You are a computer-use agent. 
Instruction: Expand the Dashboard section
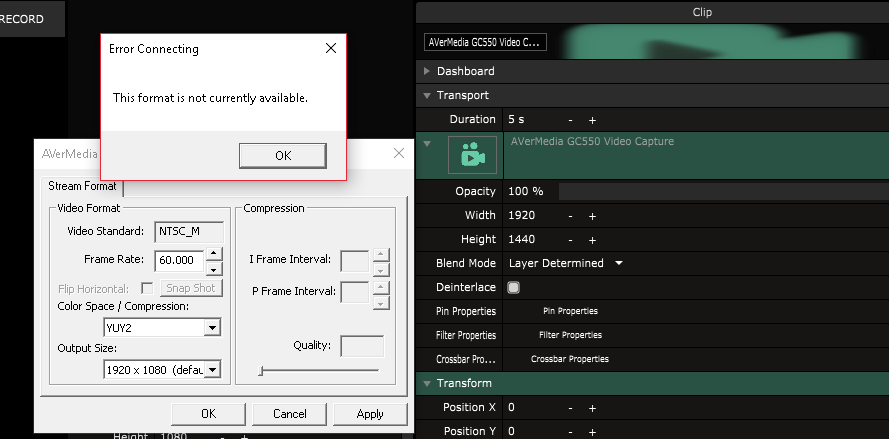pyautogui.click(x=428, y=72)
